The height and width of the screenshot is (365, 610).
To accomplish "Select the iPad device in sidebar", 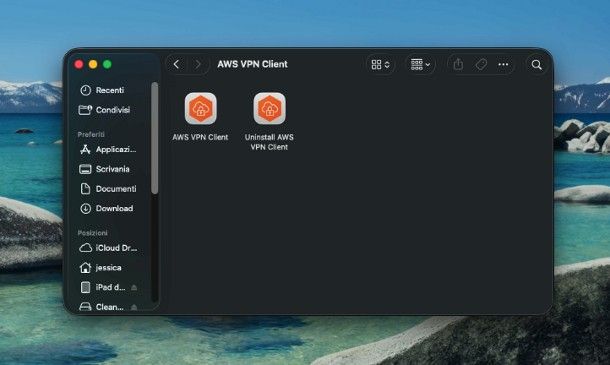I will coord(102,288).
